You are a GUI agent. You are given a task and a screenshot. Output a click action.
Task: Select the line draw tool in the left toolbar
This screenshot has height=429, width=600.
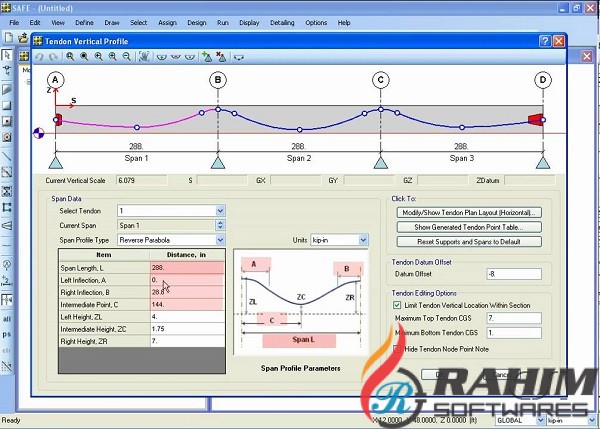tap(7, 156)
